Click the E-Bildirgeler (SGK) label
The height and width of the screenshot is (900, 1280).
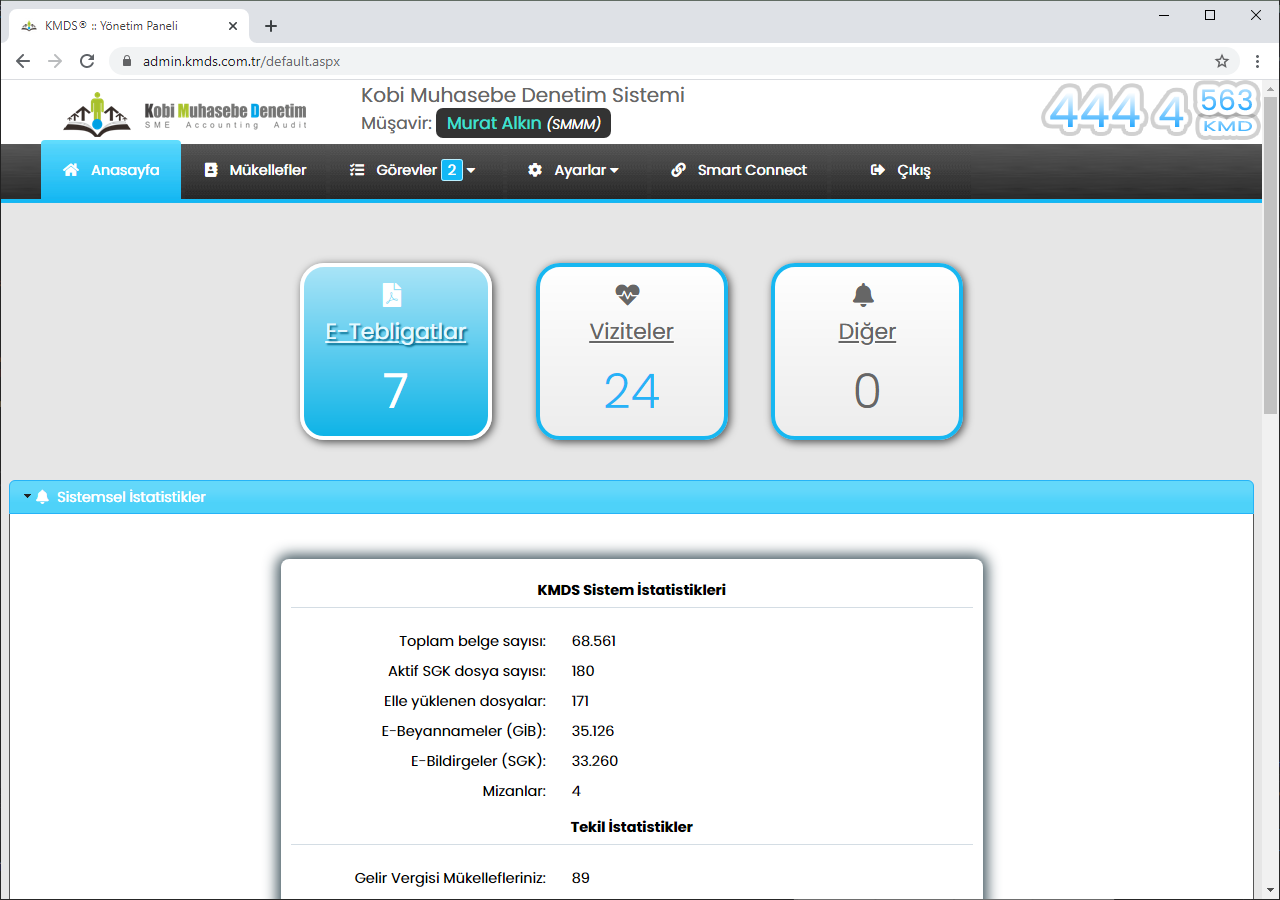[479, 761]
